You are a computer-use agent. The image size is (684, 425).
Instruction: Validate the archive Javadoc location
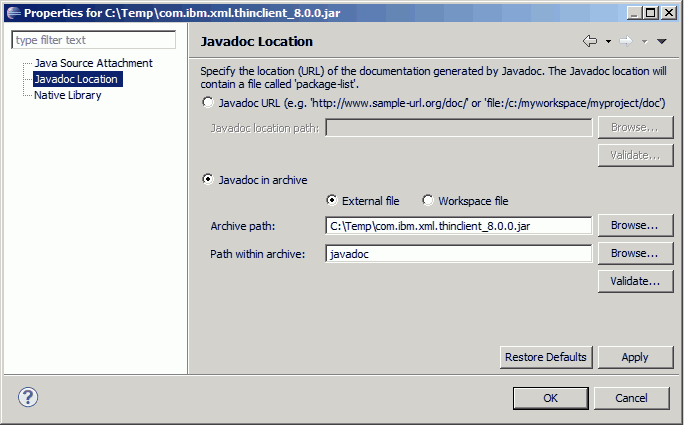pos(635,281)
